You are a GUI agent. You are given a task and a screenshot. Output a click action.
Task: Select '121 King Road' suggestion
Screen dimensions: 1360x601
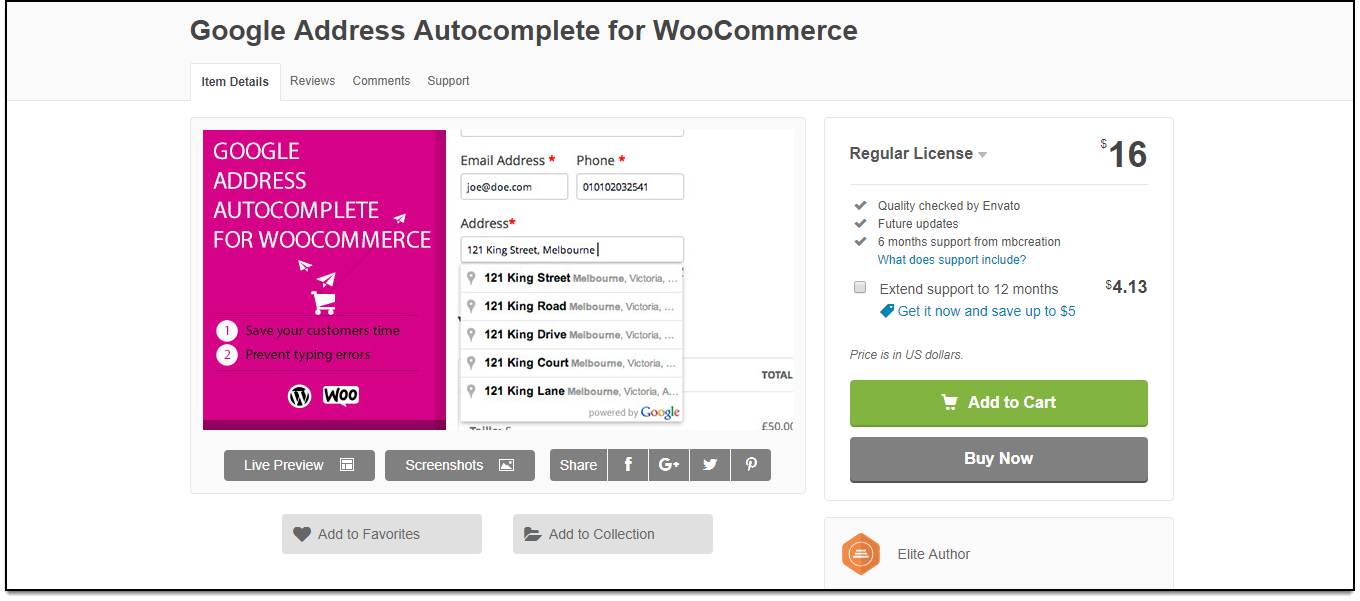pos(572,306)
